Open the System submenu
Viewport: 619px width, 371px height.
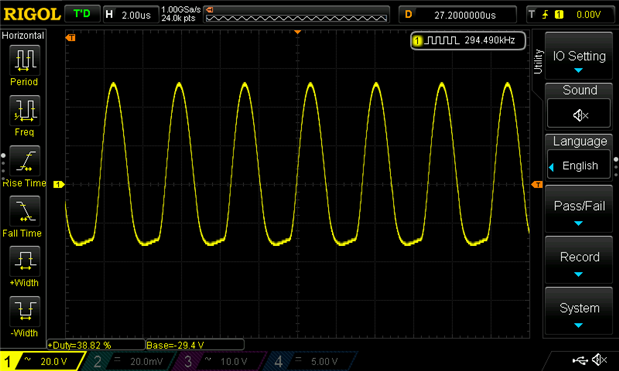pos(579,312)
